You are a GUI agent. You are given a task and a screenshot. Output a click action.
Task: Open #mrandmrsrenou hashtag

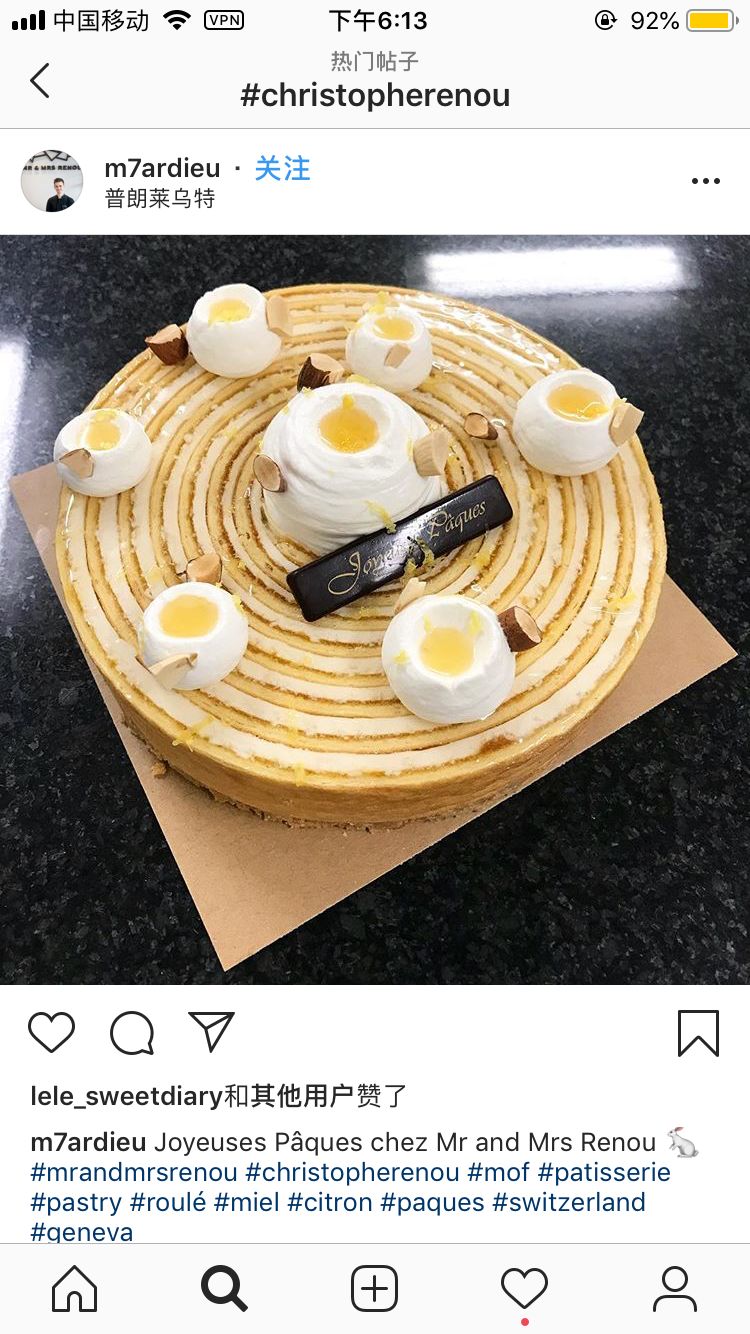click(134, 1172)
